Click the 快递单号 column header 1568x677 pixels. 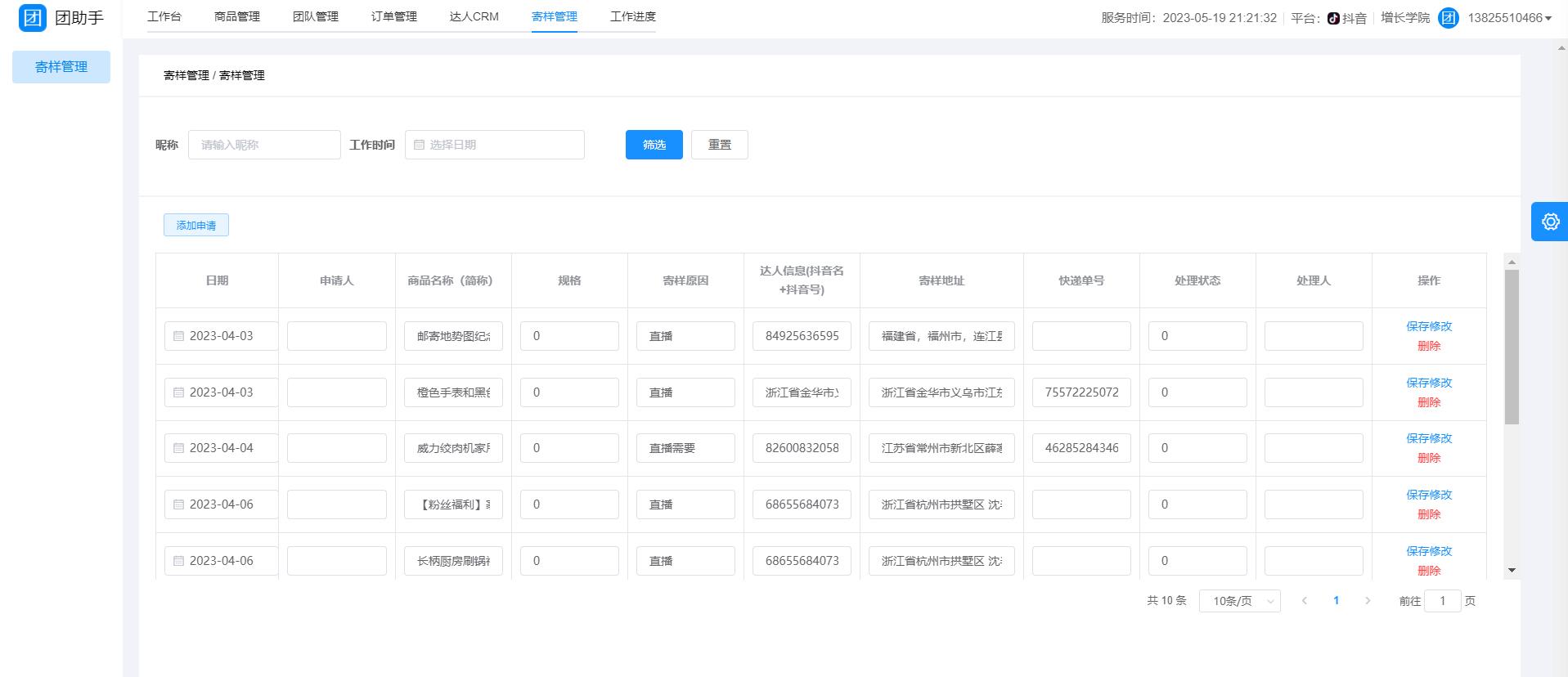[1081, 280]
